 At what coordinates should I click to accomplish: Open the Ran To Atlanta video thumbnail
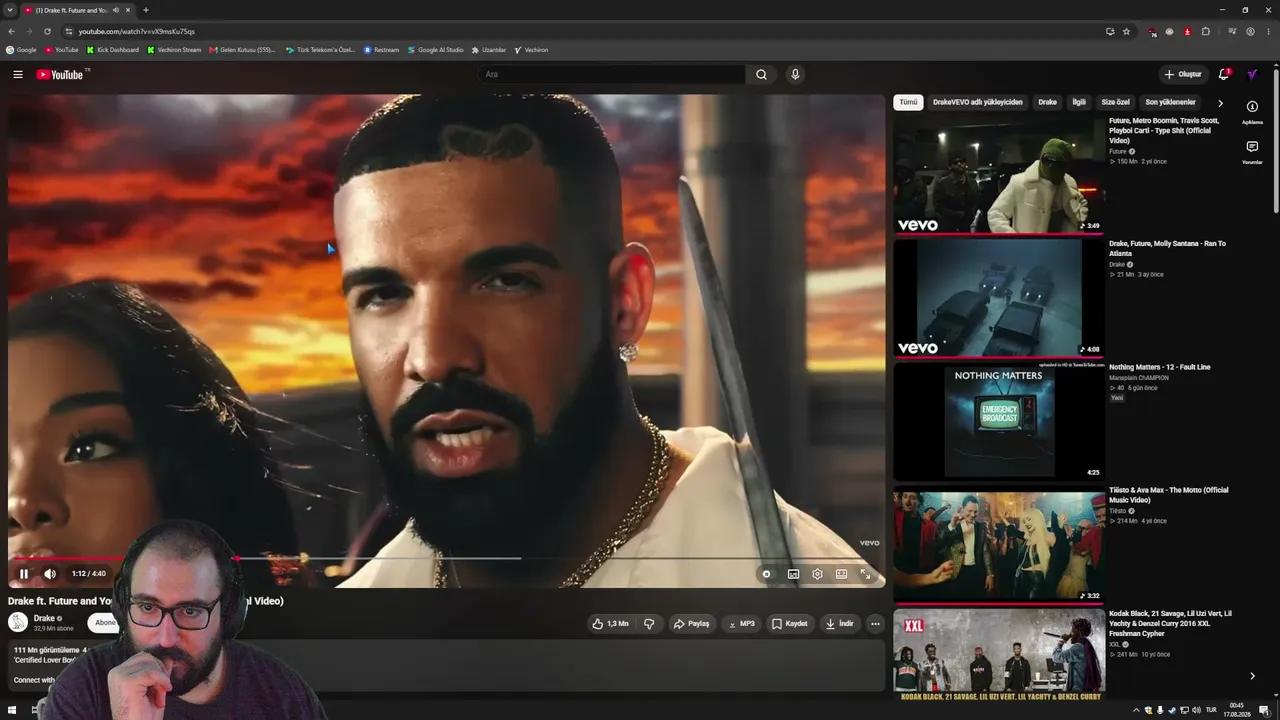tap(999, 298)
